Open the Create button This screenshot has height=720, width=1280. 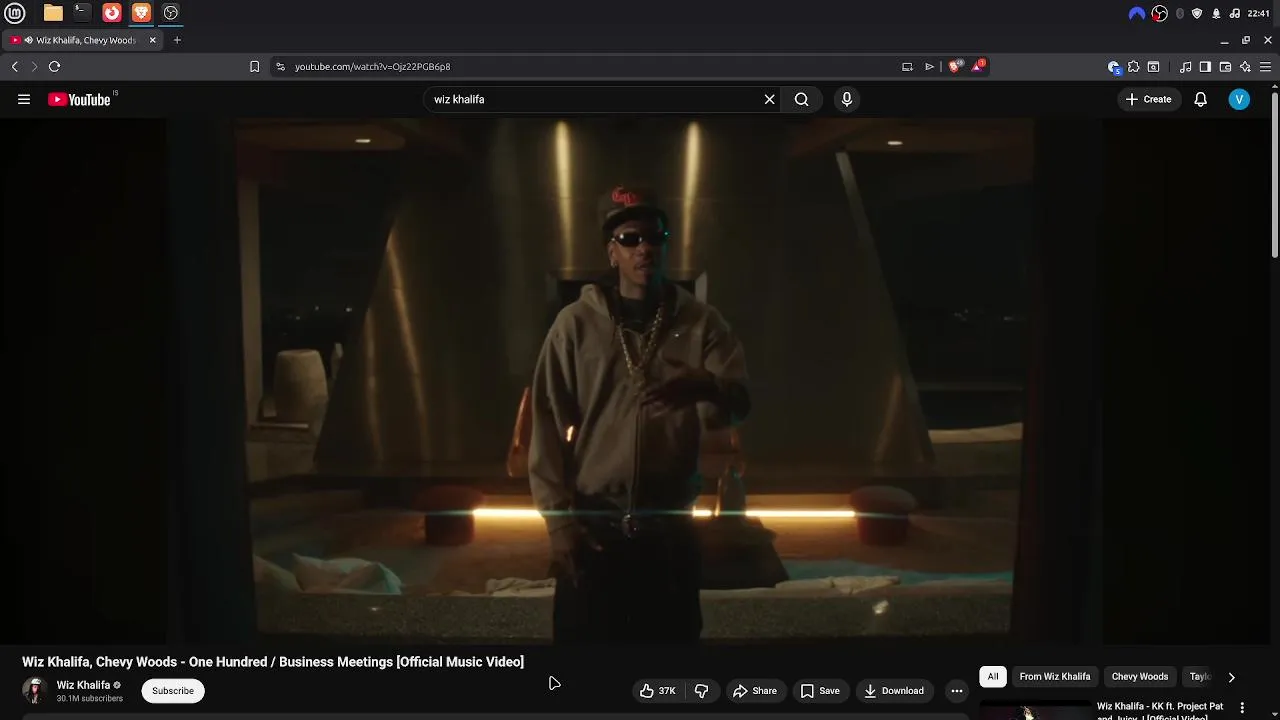(x=1148, y=99)
